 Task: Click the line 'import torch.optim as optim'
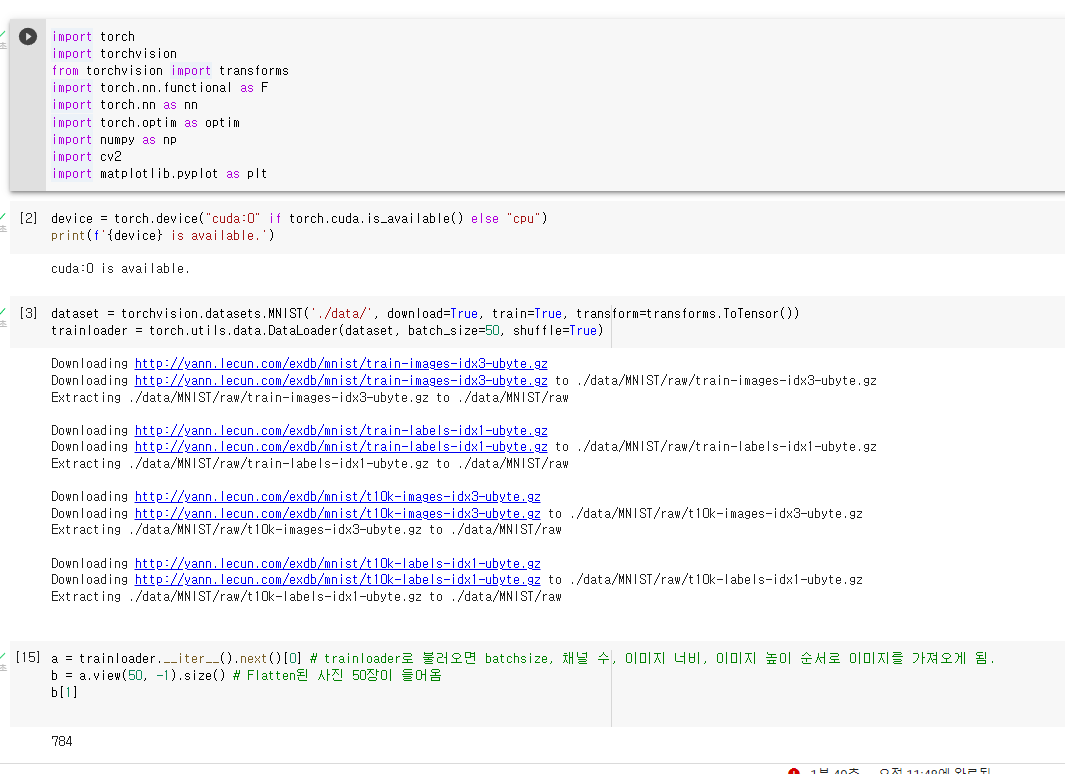pyautogui.click(x=146, y=123)
